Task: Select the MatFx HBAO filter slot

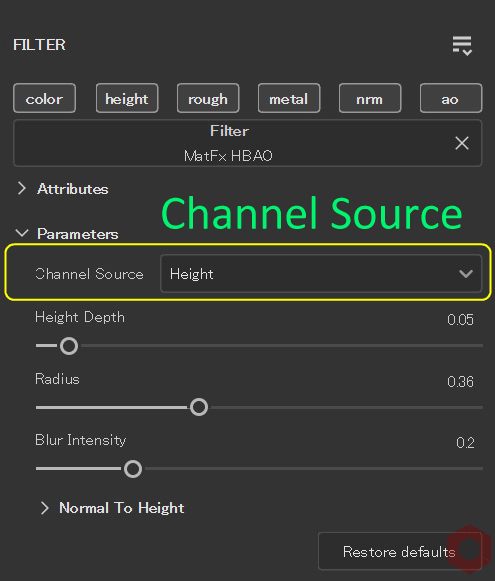Action: point(247,143)
